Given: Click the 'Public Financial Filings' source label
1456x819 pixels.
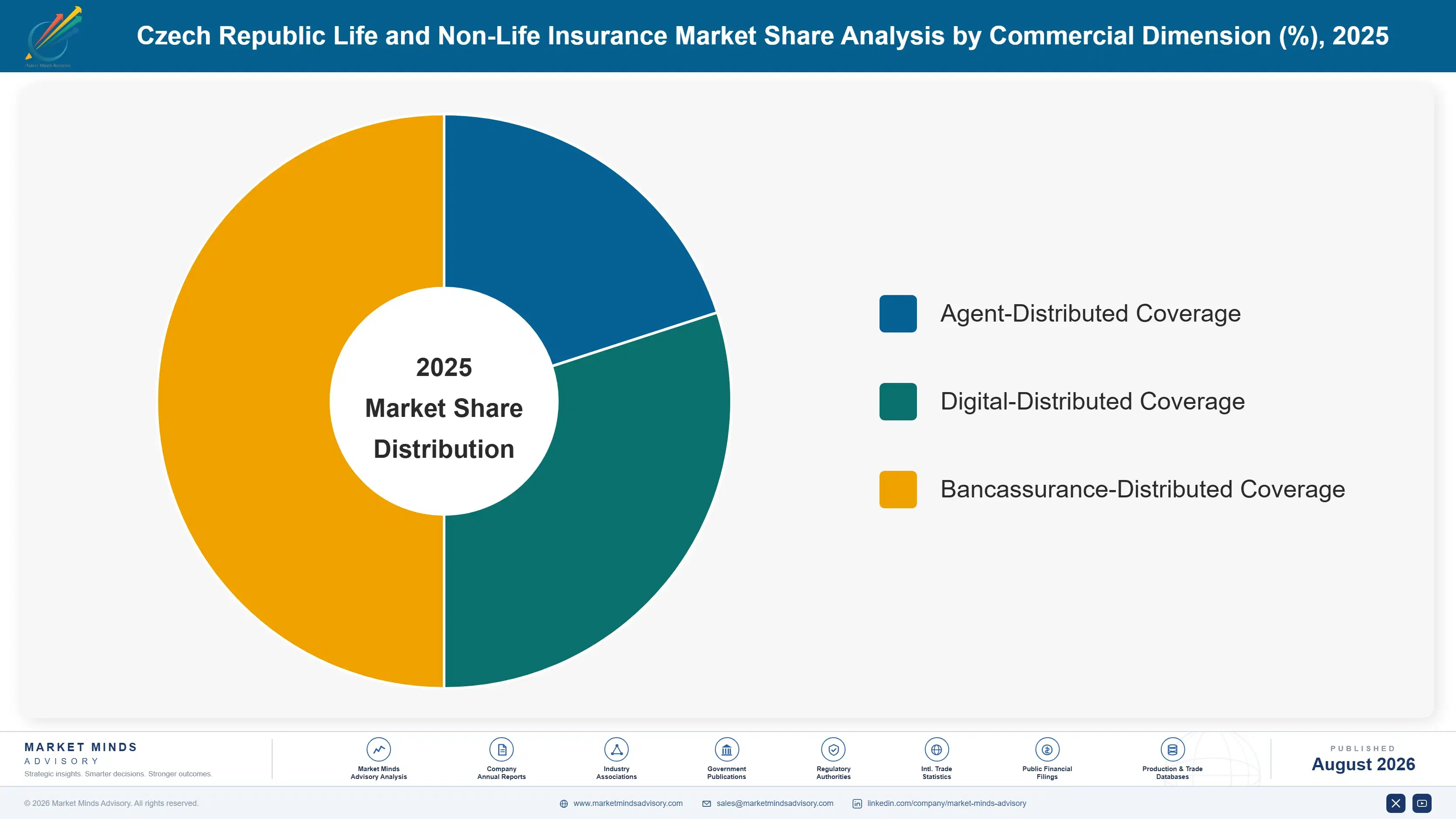Looking at the screenshot, I should click(1047, 773).
